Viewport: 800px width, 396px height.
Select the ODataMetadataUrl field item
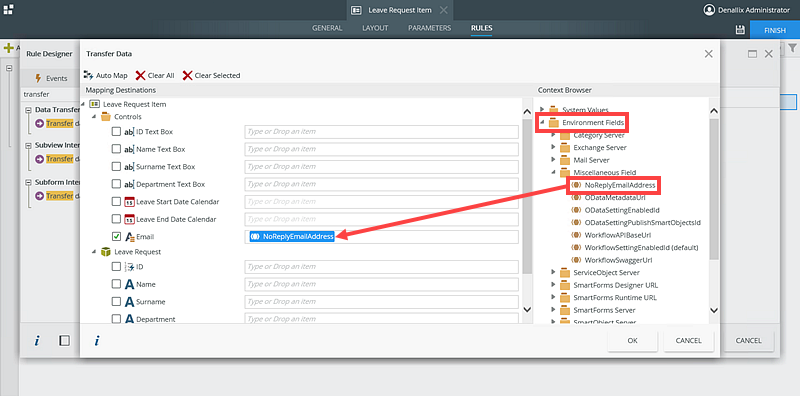click(x=615, y=197)
